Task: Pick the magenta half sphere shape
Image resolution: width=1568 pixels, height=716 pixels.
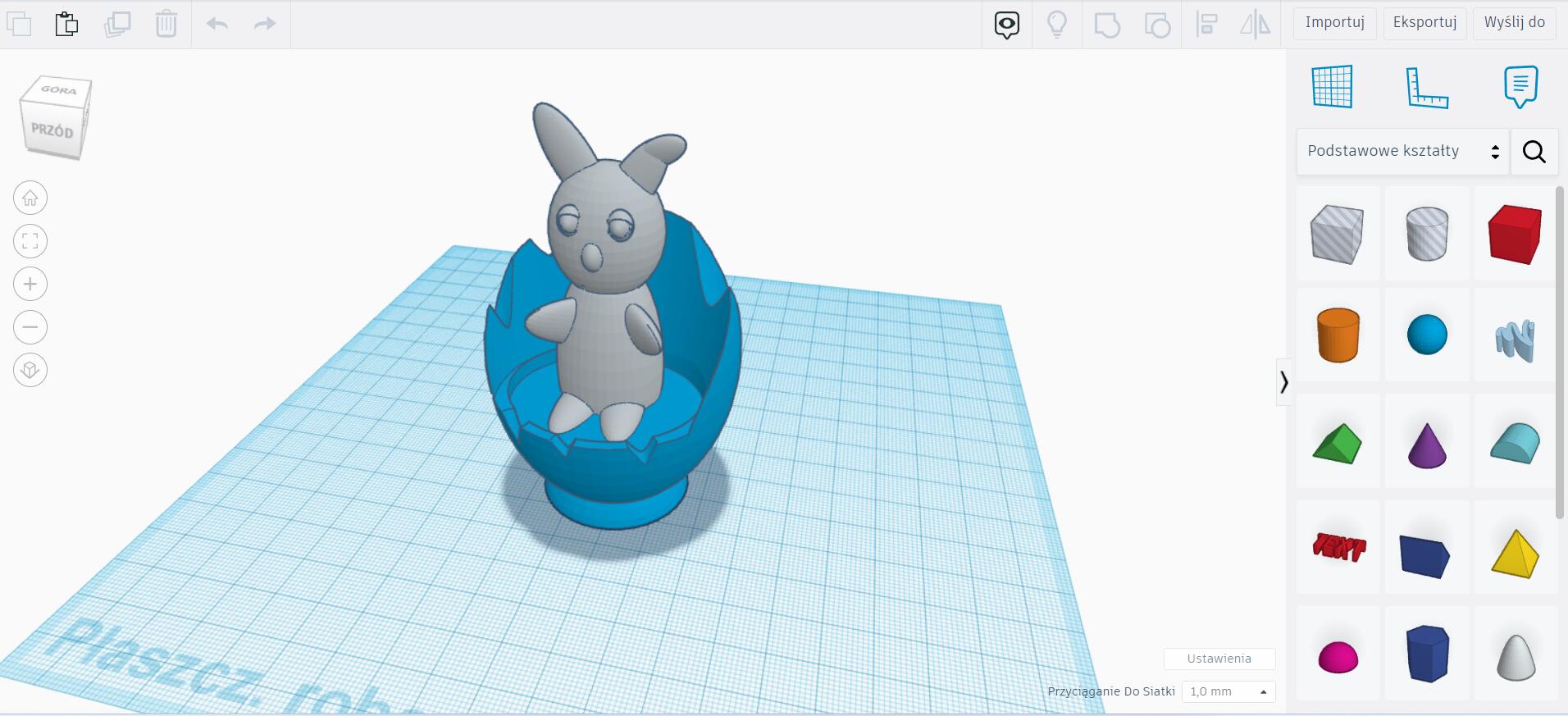Action: coord(1338,657)
